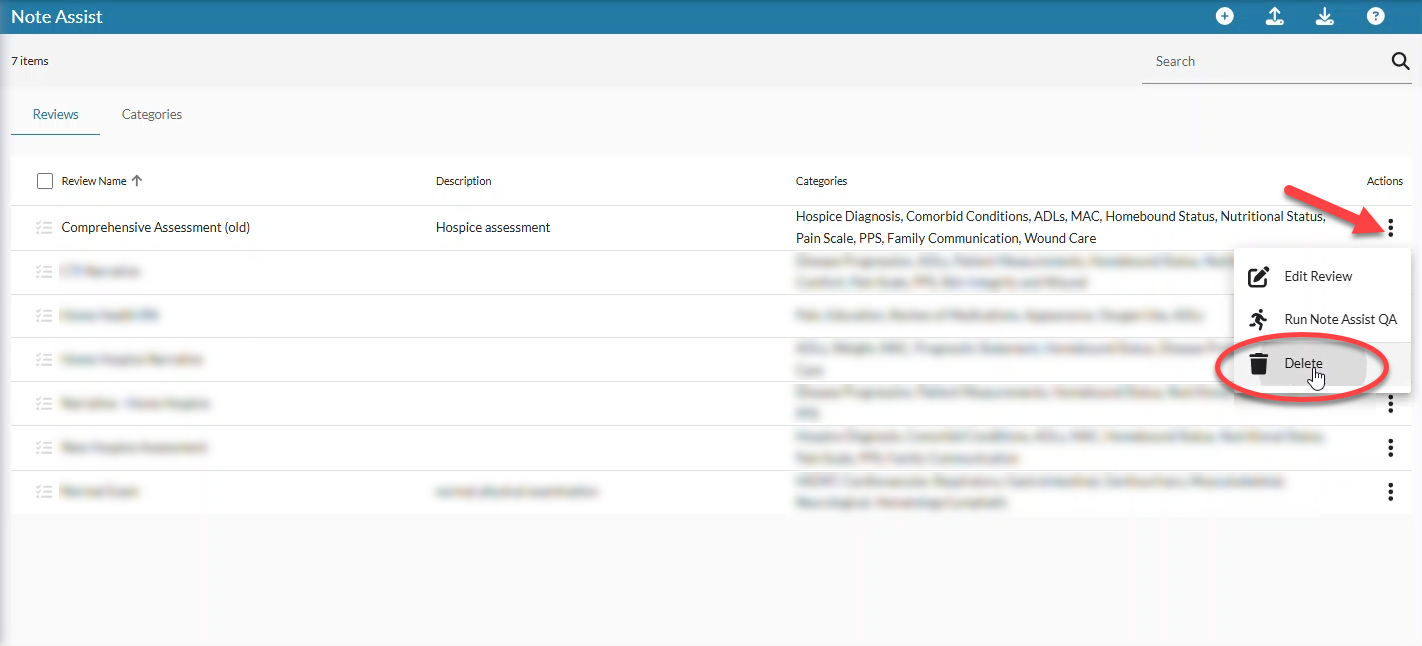
Task: Click the download icon in the header
Action: [x=1324, y=17]
